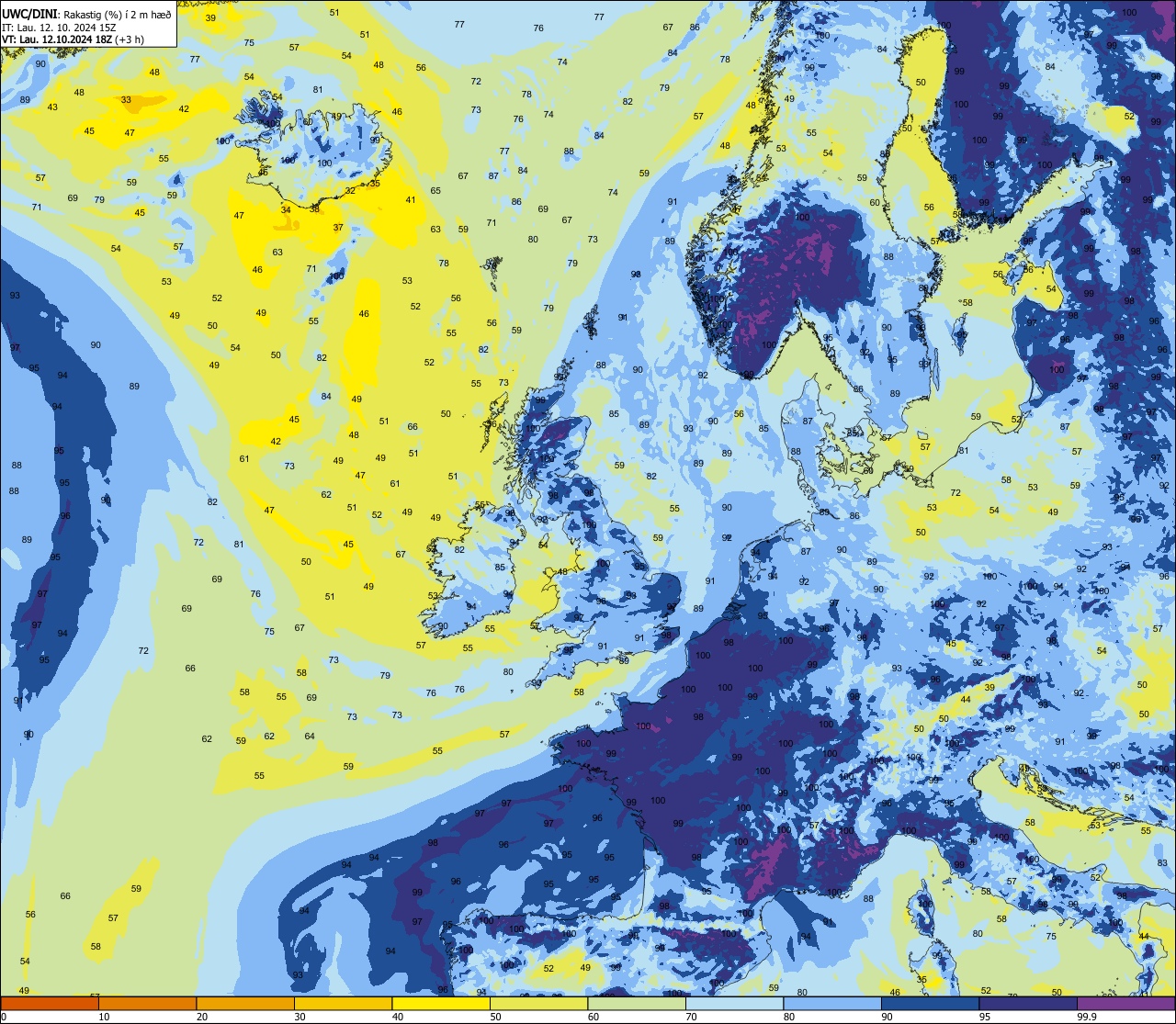Pick the bright yellow 40–50 legend segment
The image size is (1176, 1024).
coord(441,1003)
